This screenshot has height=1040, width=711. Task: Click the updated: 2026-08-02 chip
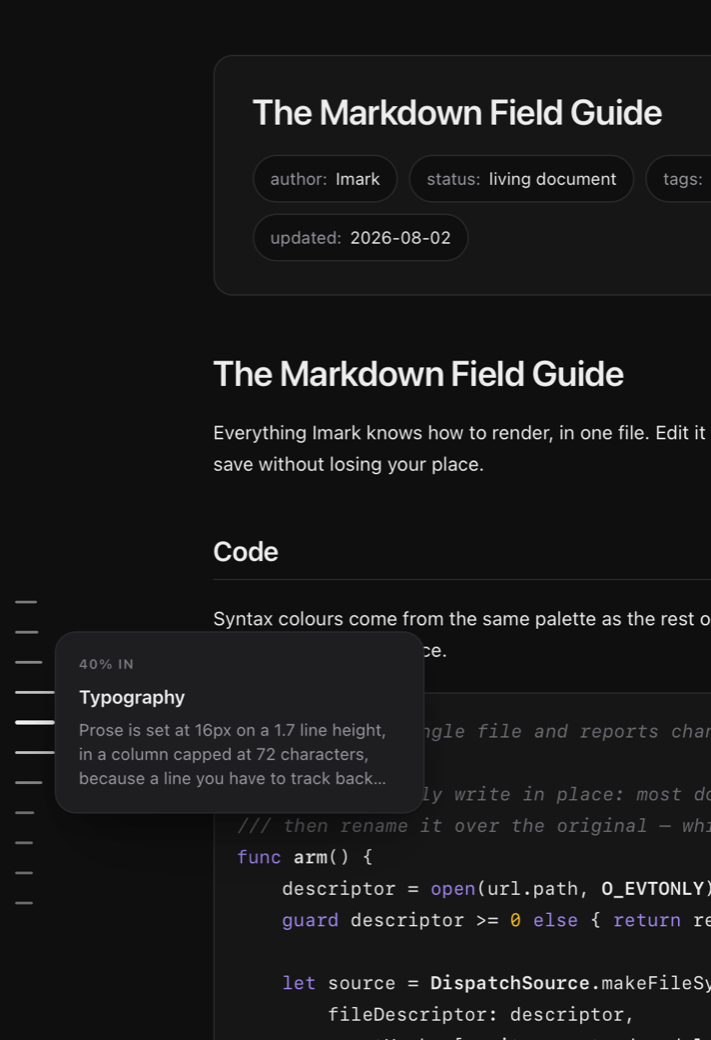click(360, 237)
